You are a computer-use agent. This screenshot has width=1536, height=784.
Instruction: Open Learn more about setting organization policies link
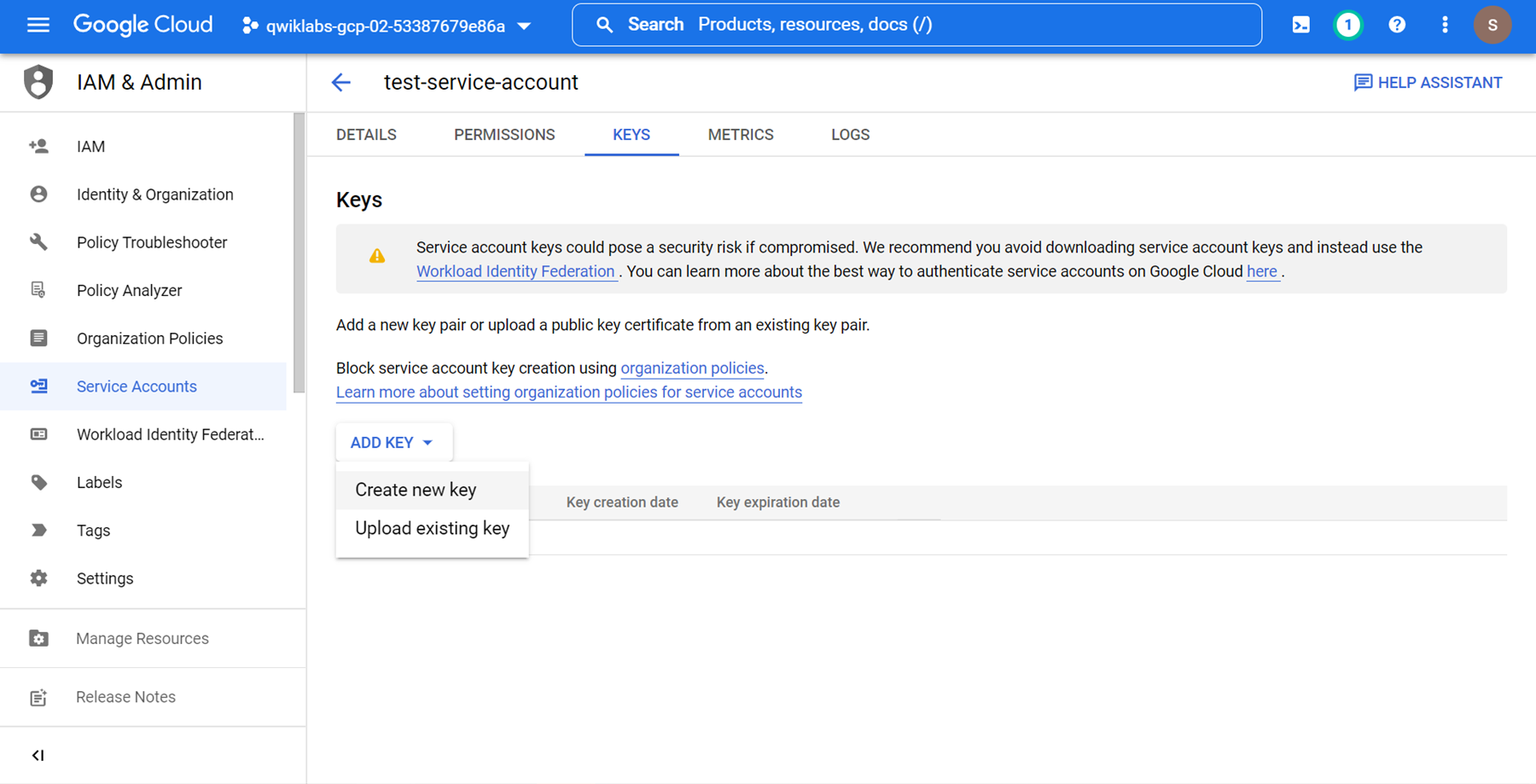pyautogui.click(x=569, y=392)
